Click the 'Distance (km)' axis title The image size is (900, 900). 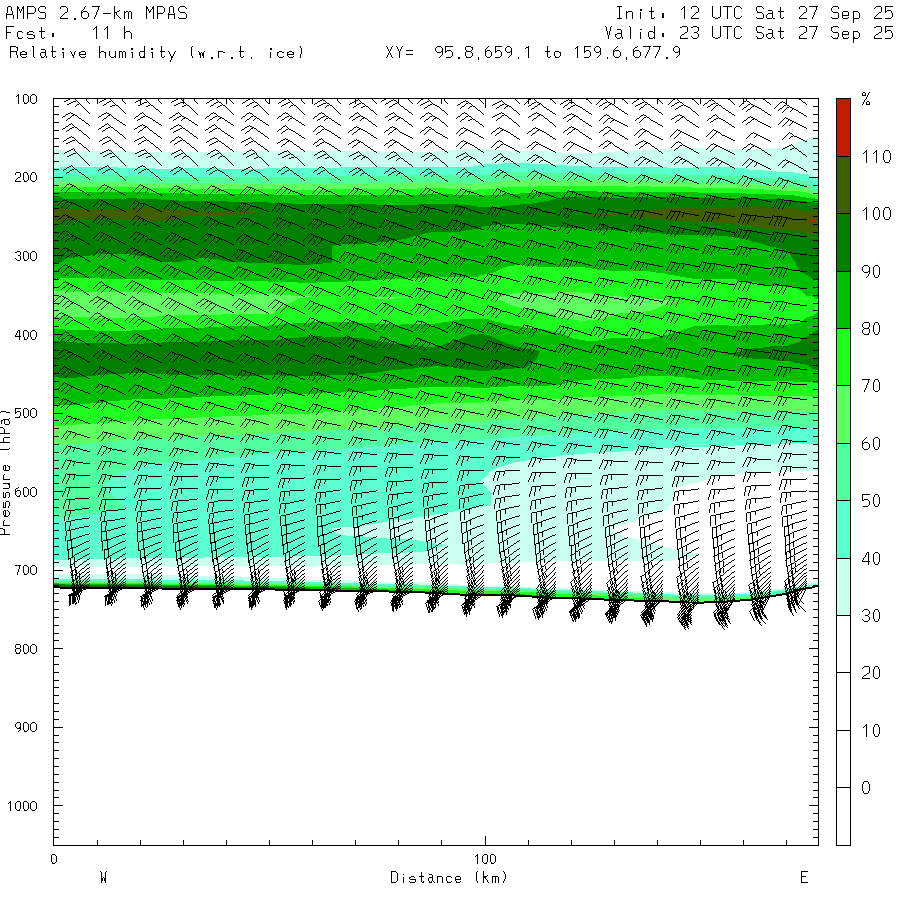click(x=449, y=878)
